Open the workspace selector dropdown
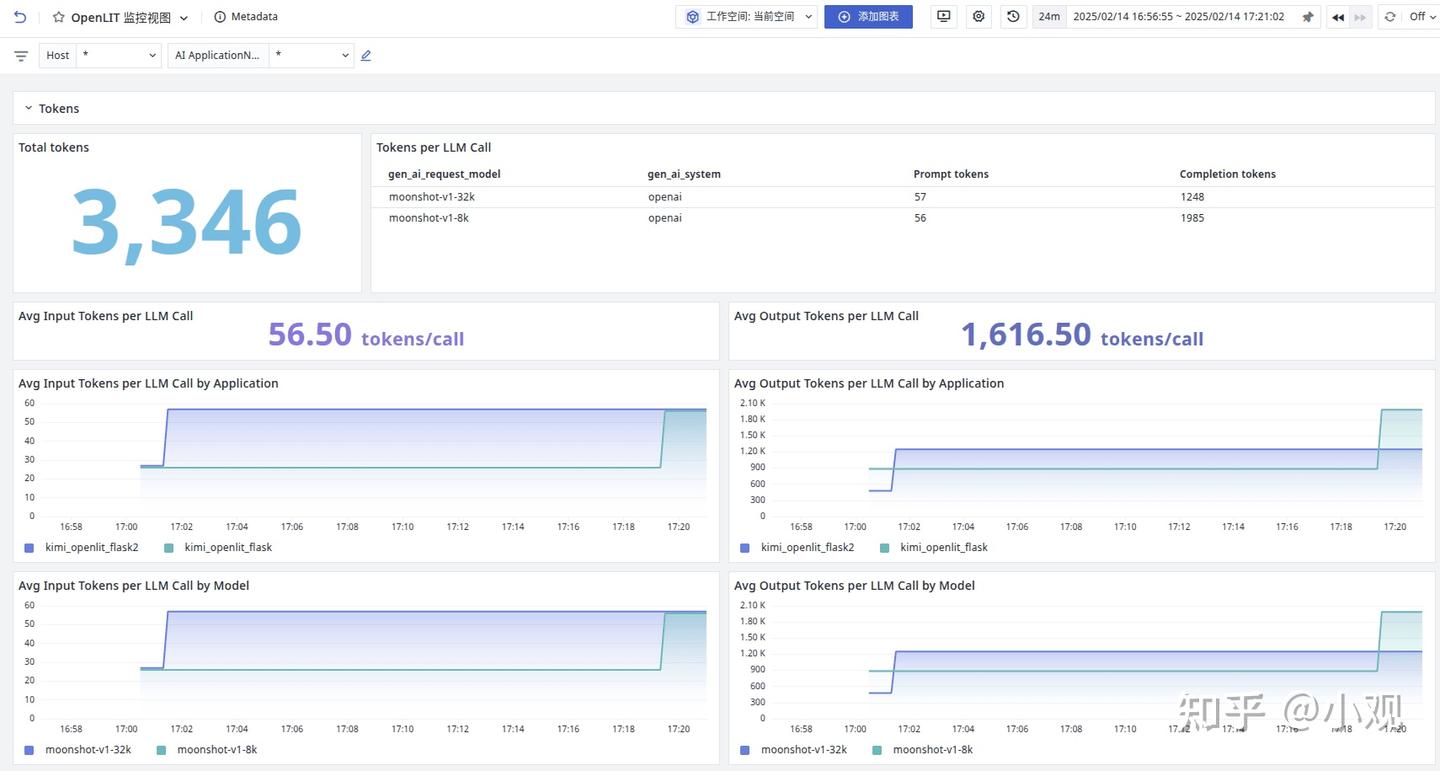1440x771 pixels. pyautogui.click(x=747, y=17)
